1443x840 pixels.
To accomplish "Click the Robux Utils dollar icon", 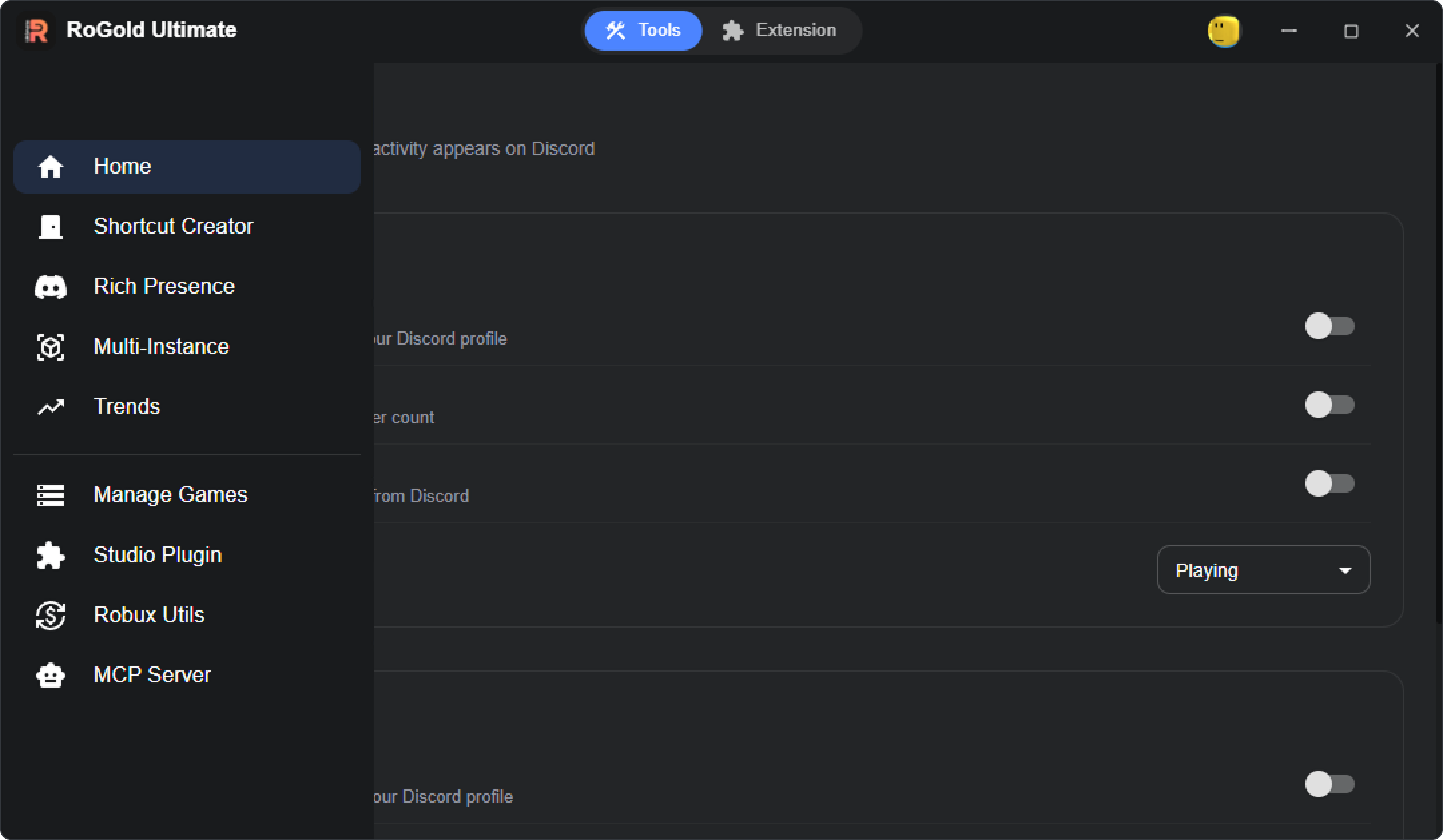I will coord(51,615).
